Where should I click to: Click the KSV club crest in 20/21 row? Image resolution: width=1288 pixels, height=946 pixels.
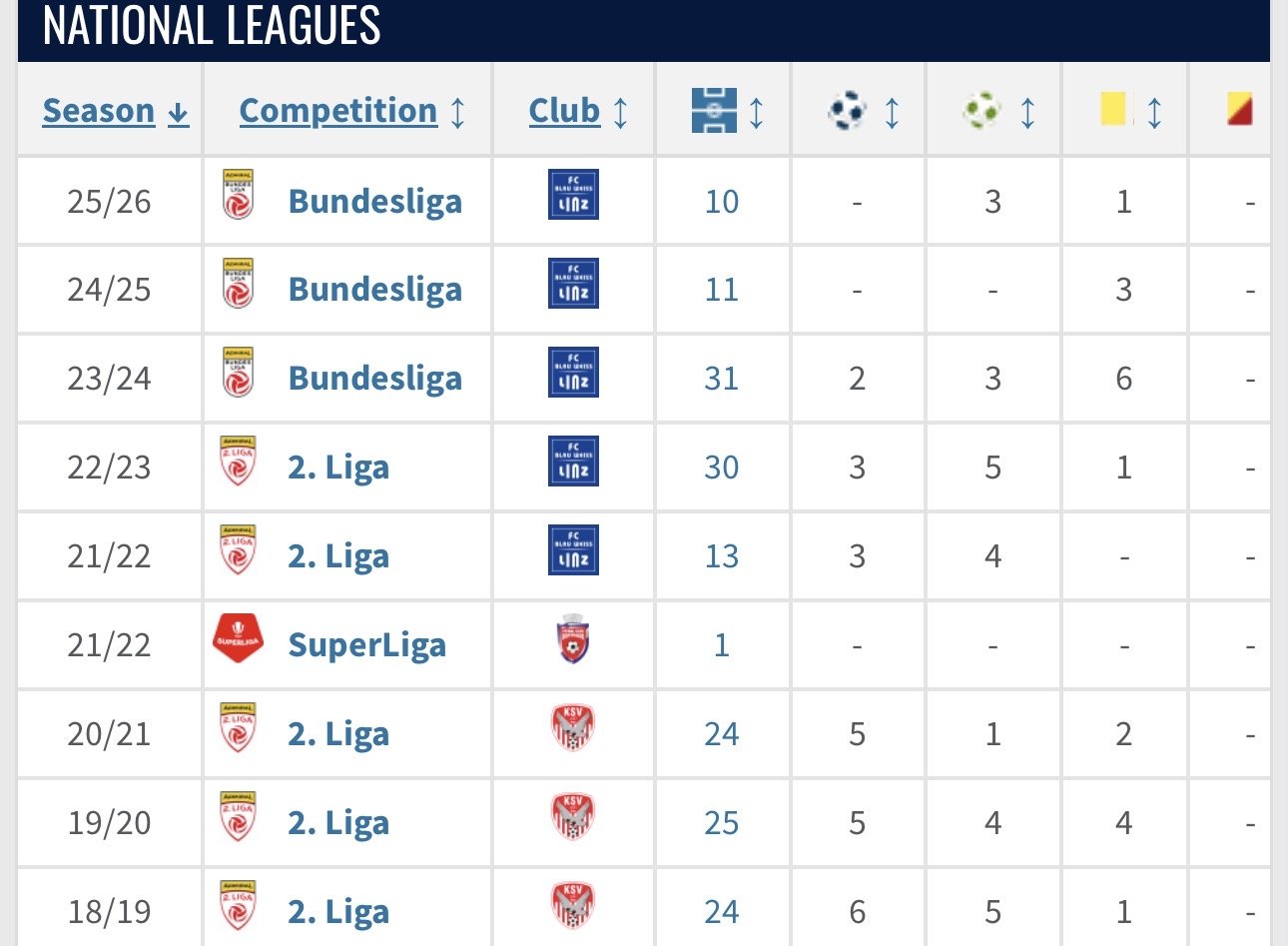[573, 728]
